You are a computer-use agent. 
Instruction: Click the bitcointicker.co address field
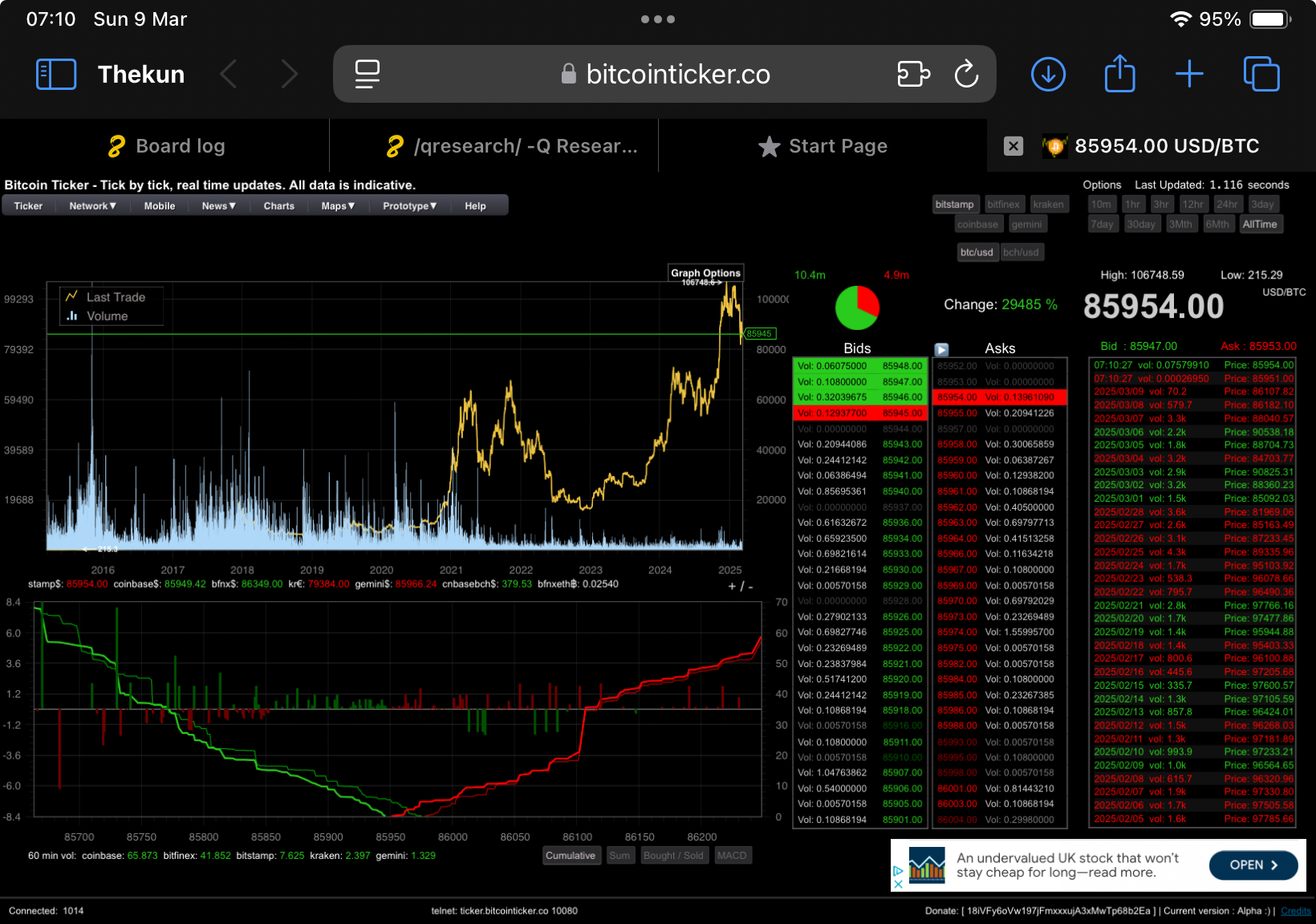point(664,74)
